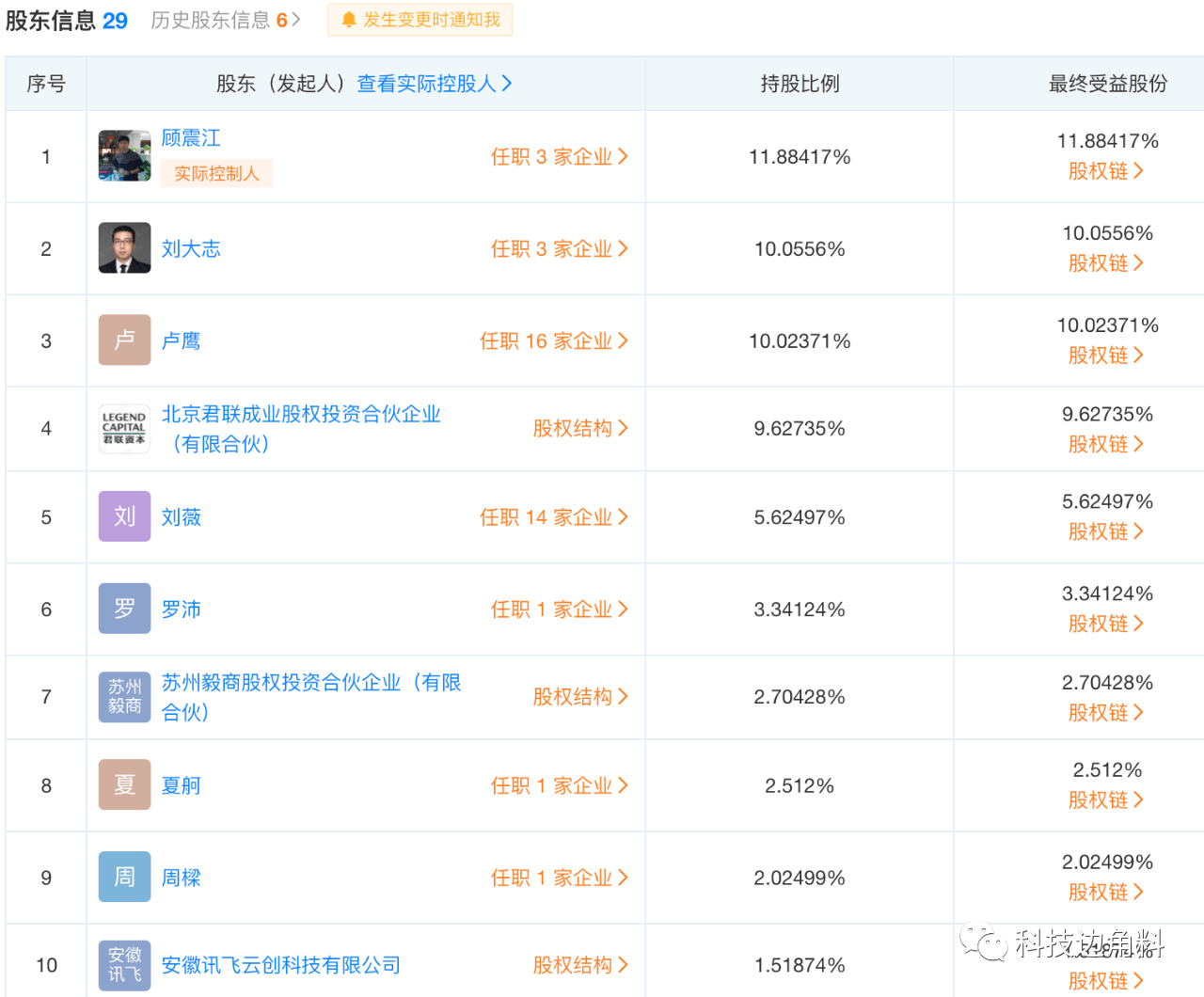Expand 卢鹰 任职 16 家企业

coord(553,341)
